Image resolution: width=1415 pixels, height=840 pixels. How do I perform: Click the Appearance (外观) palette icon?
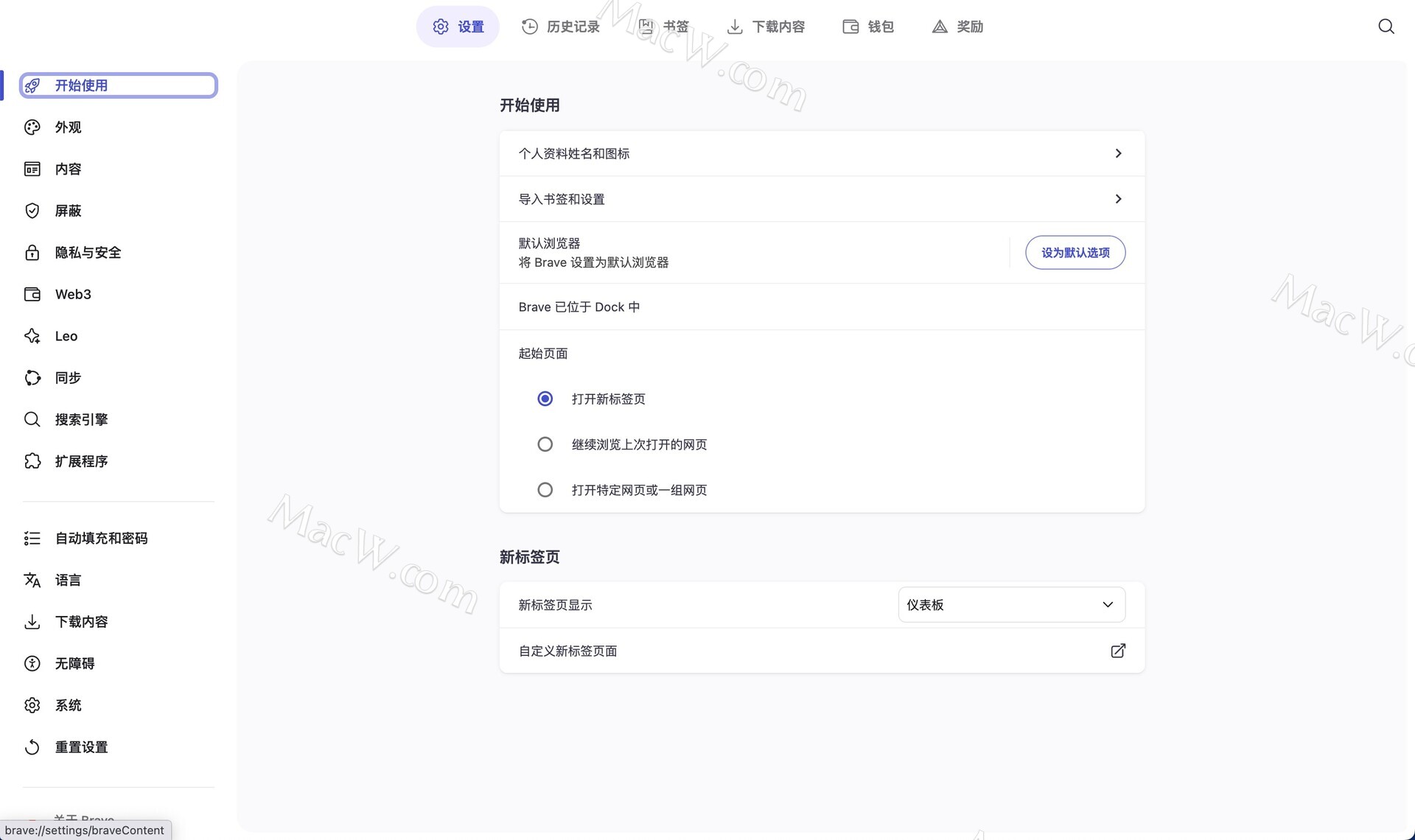click(32, 127)
